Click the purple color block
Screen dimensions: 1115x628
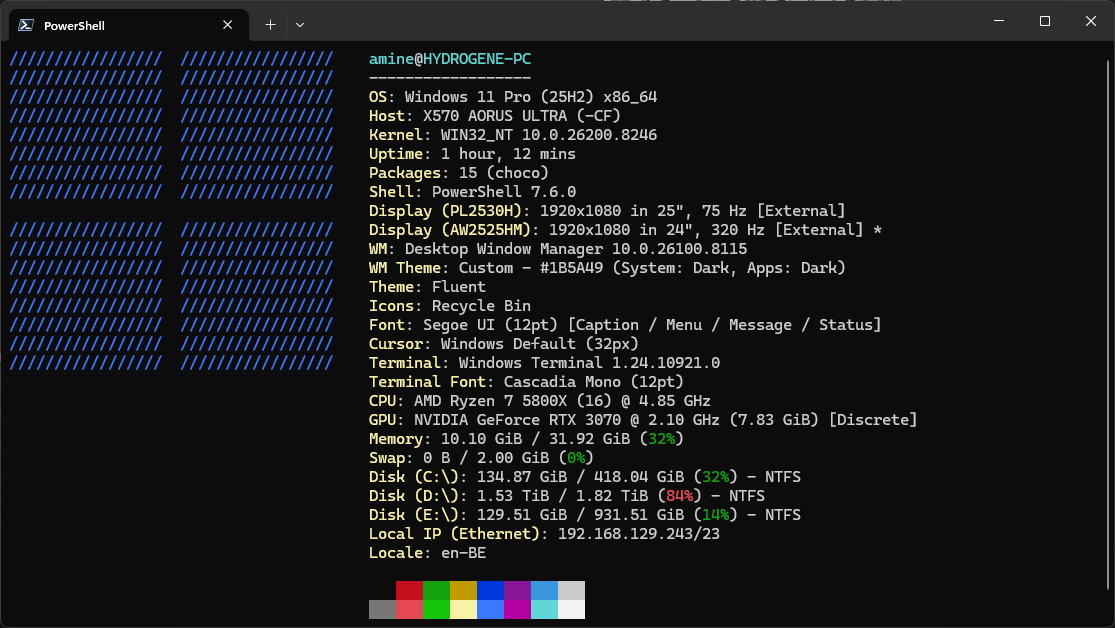click(x=518, y=590)
